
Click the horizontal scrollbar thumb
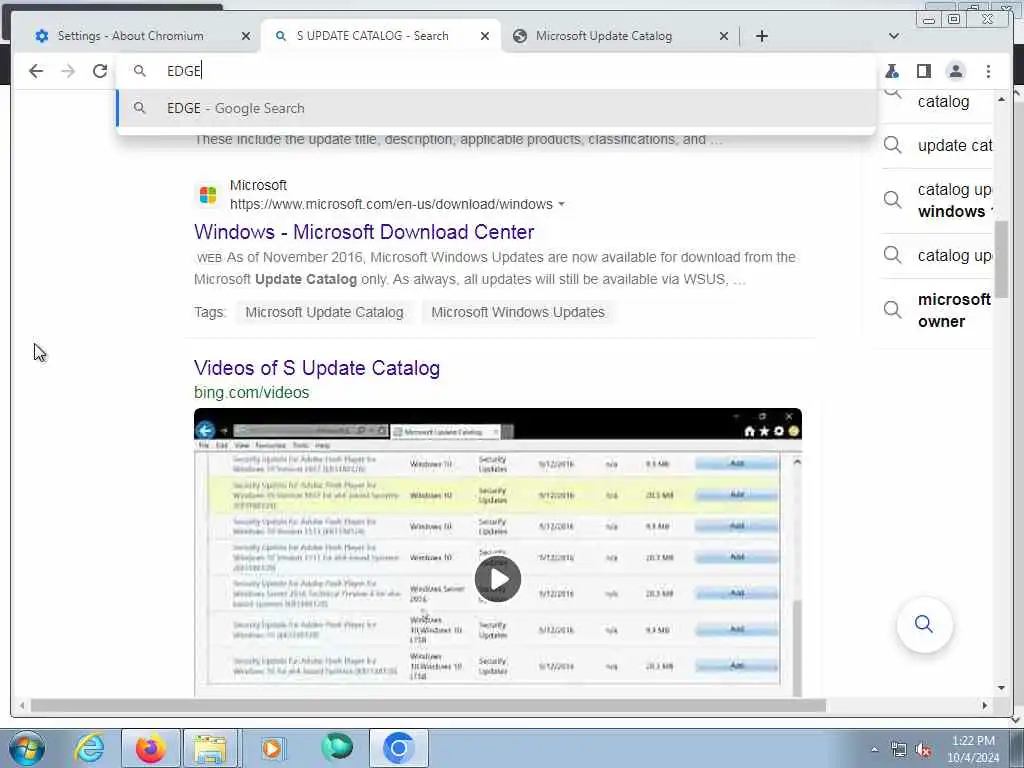(x=428, y=705)
